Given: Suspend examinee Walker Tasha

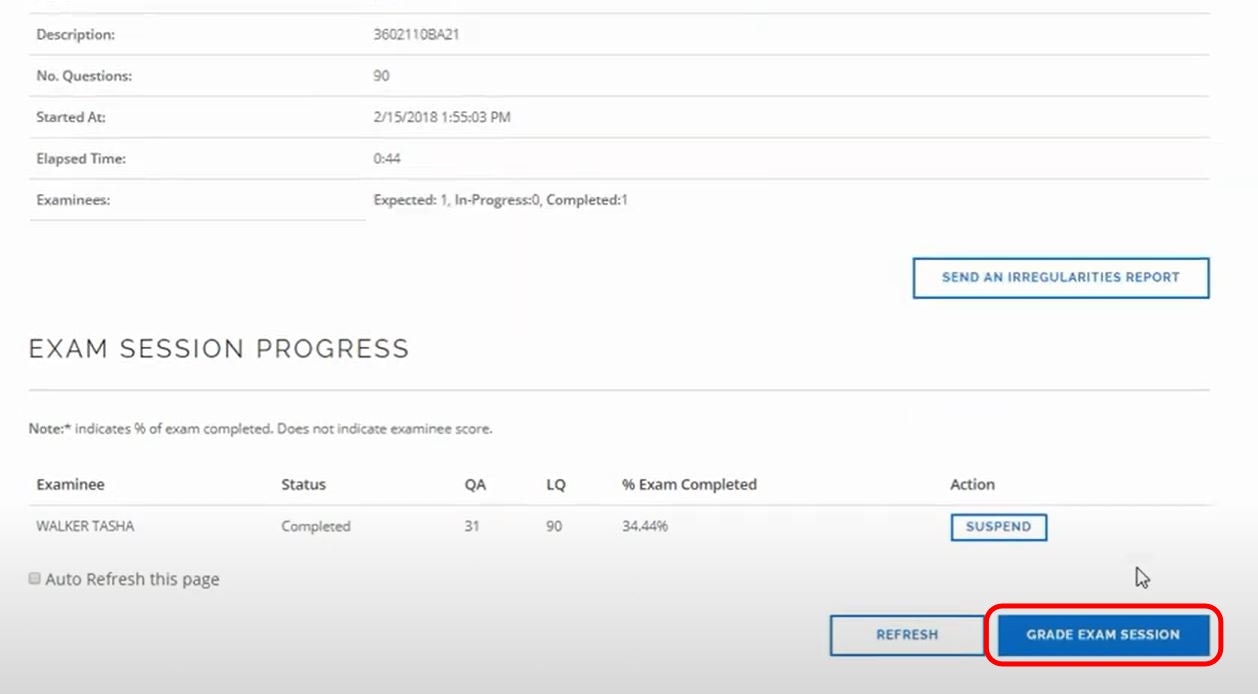Looking at the screenshot, I should coord(998,527).
